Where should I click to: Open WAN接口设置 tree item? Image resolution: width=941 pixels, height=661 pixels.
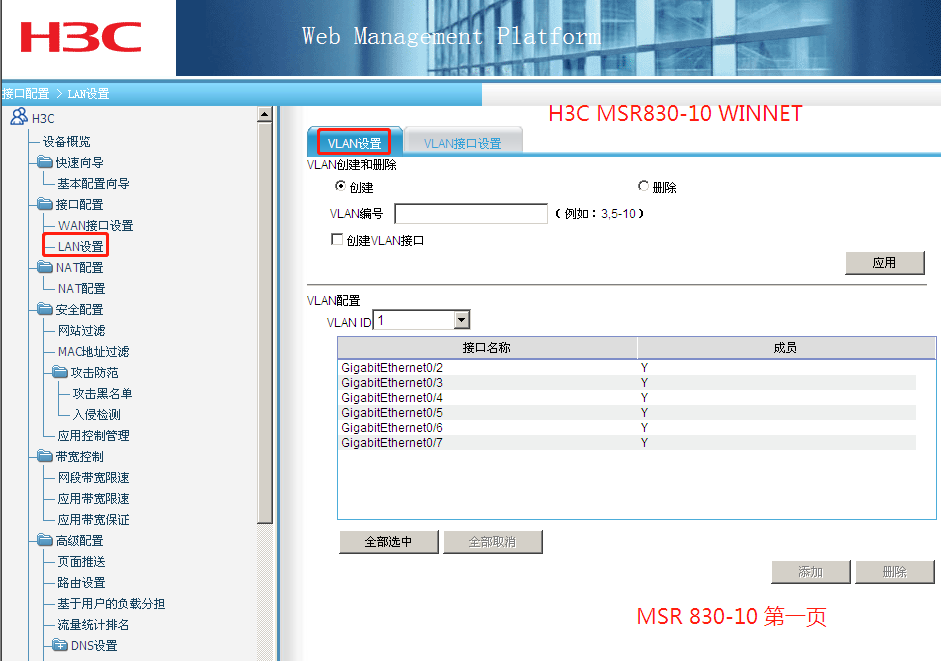95,226
